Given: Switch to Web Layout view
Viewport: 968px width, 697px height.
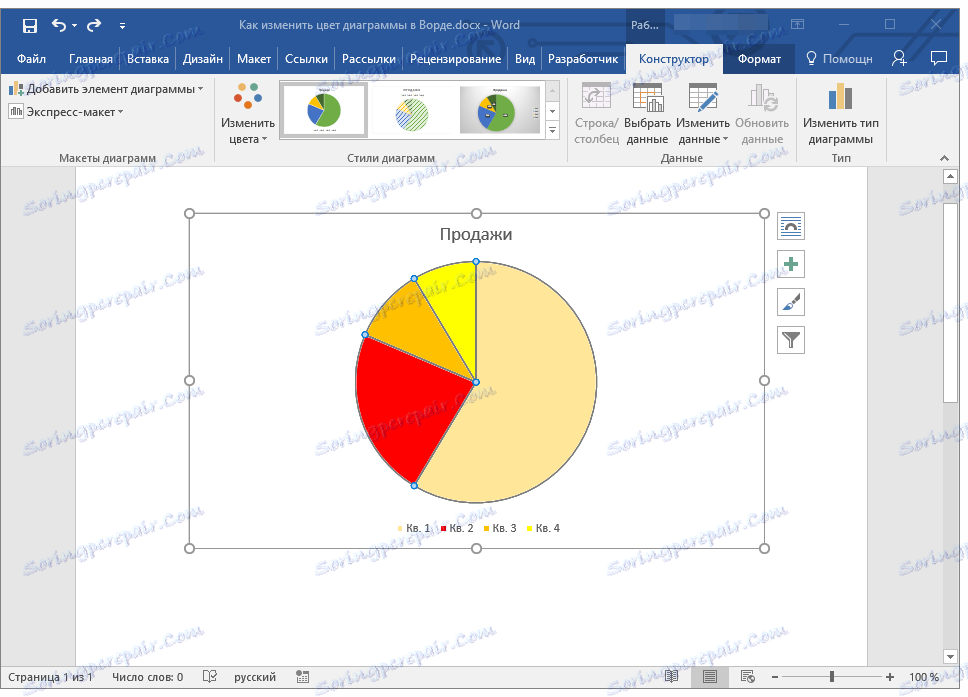Looking at the screenshot, I should (x=748, y=677).
